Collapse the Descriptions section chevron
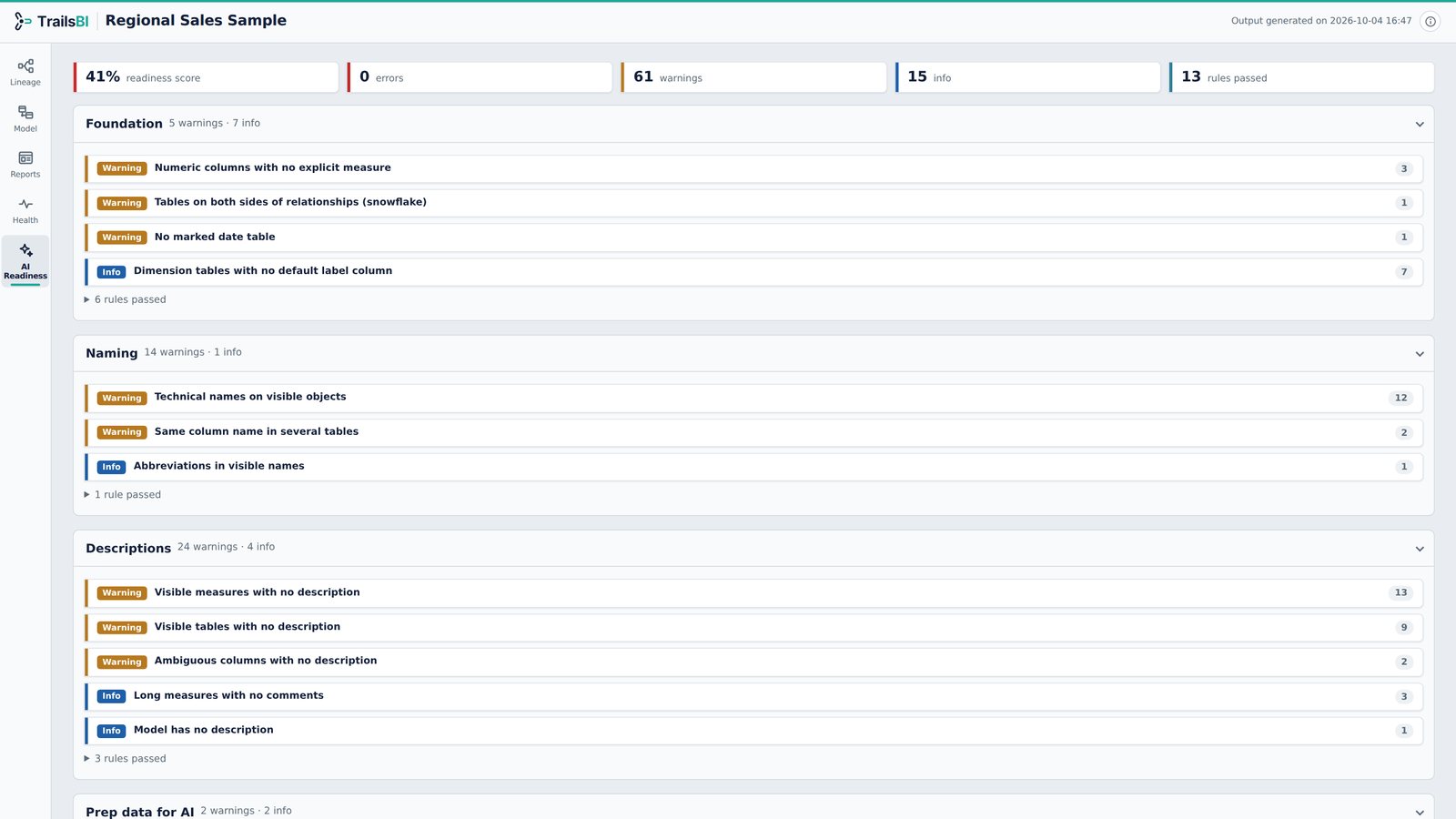 pos(1420,549)
